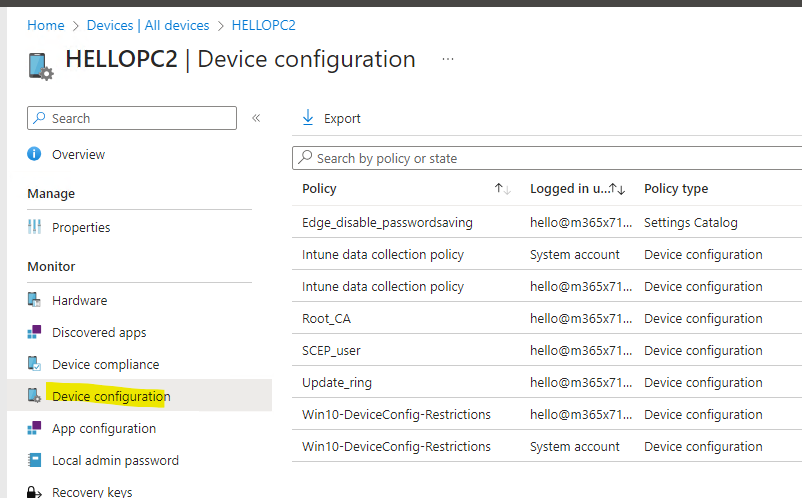
Task: Open Update_ring policy row
Action: point(337,382)
